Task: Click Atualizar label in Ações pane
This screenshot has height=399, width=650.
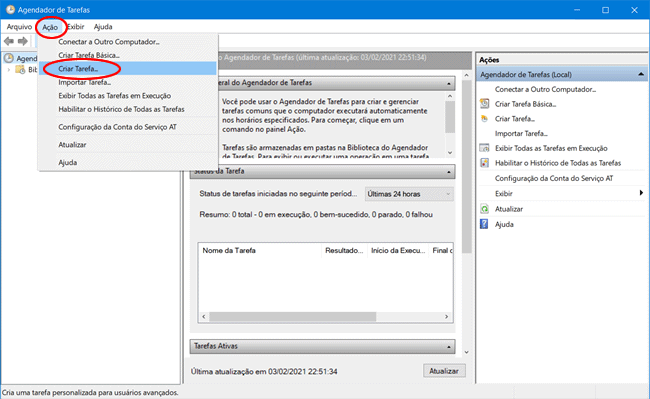Action: pyautogui.click(x=509, y=209)
